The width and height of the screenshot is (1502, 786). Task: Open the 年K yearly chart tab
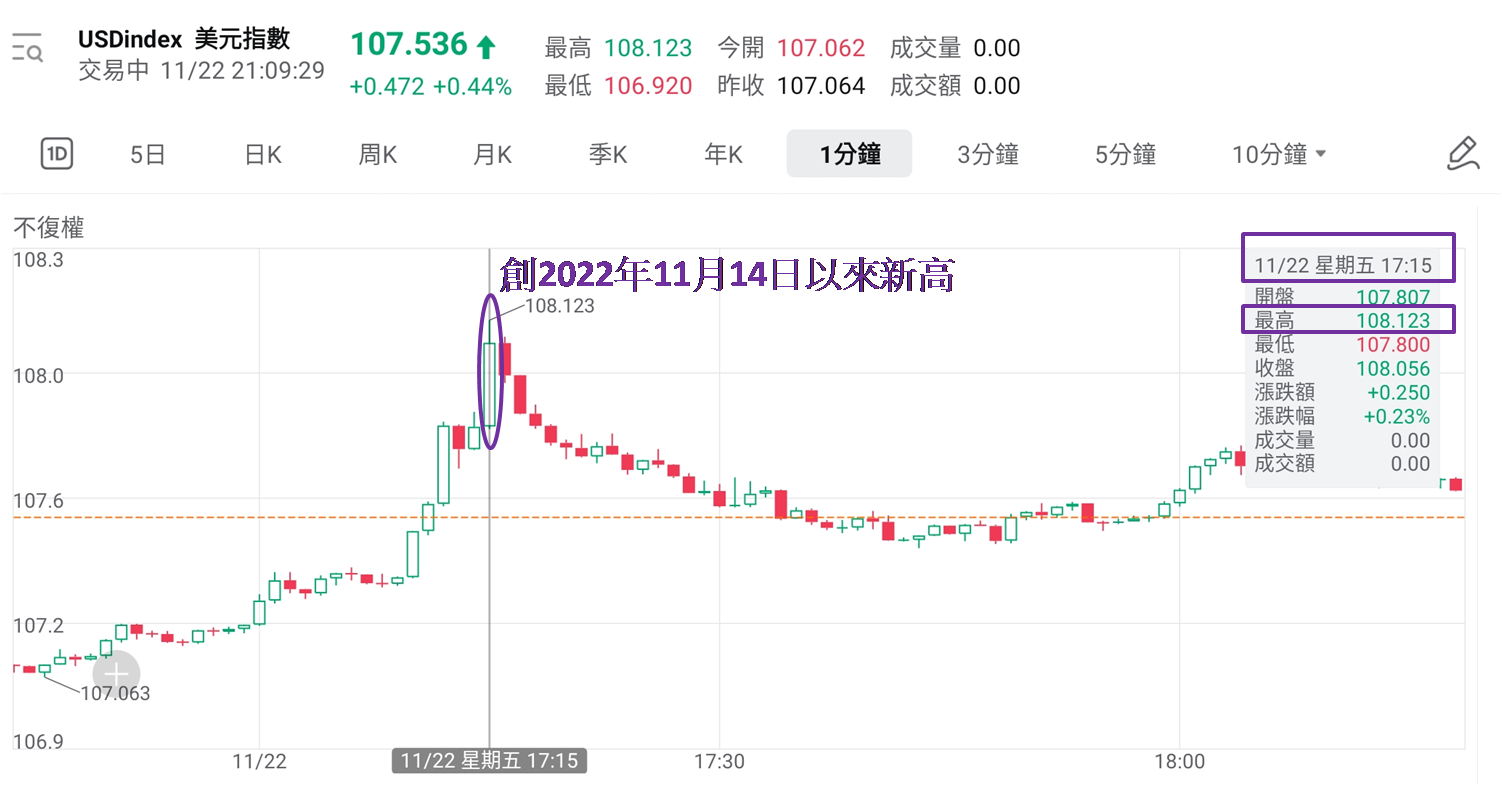pyautogui.click(x=723, y=154)
